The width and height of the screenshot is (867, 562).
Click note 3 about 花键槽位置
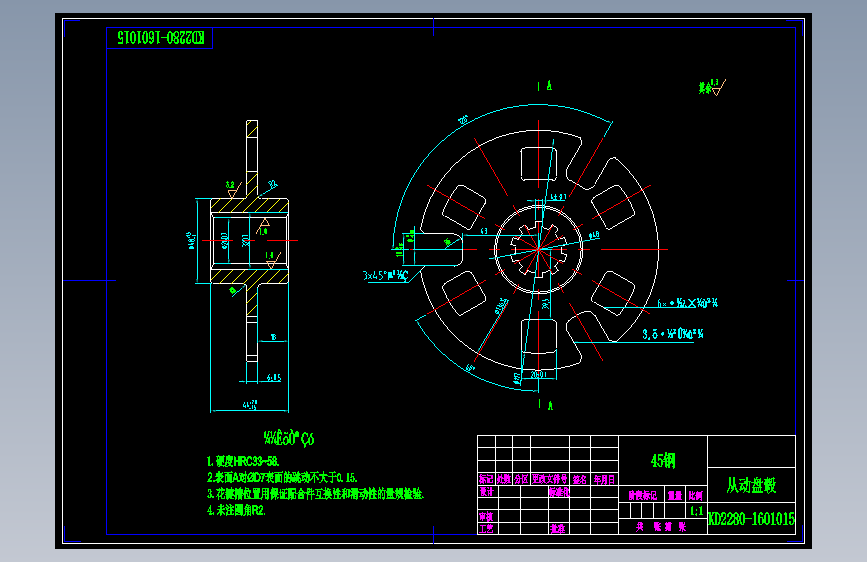[x=316, y=494]
